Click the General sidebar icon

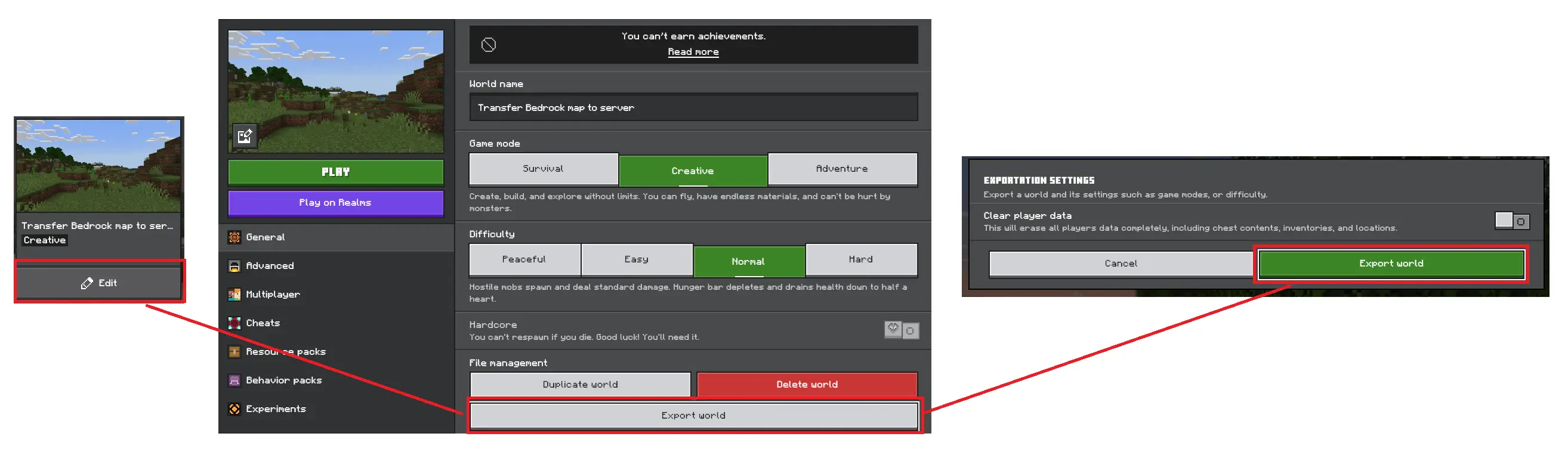point(234,237)
